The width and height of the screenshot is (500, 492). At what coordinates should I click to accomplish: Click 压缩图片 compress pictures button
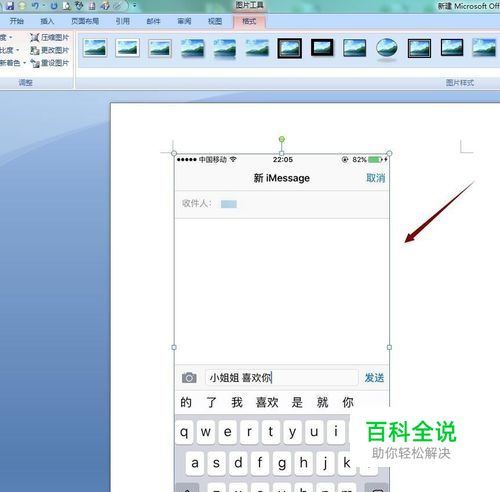pyautogui.click(x=49, y=37)
